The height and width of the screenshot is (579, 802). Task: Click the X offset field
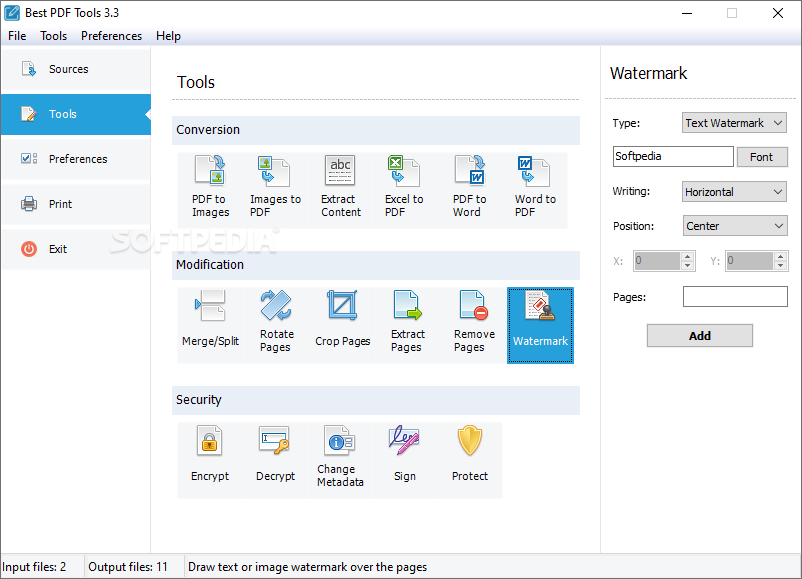(657, 261)
